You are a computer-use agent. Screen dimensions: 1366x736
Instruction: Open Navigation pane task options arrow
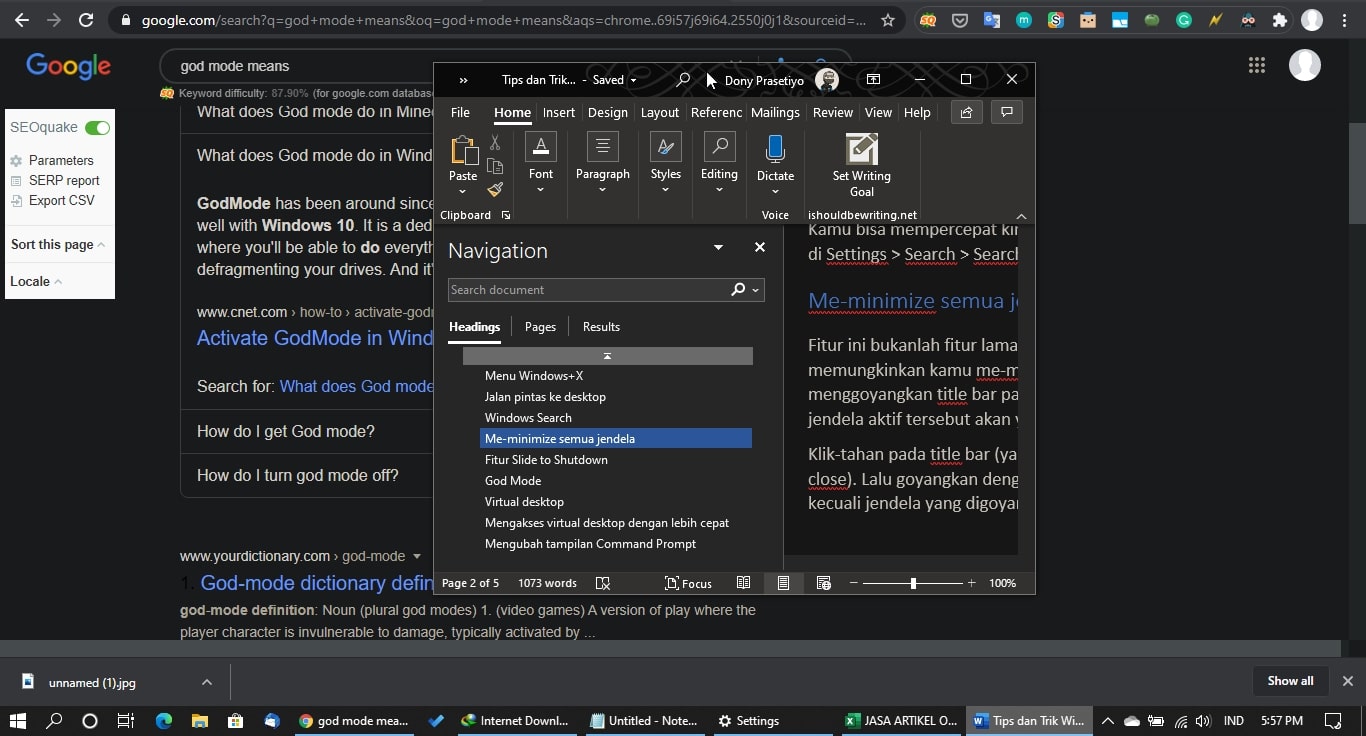pyautogui.click(x=718, y=247)
